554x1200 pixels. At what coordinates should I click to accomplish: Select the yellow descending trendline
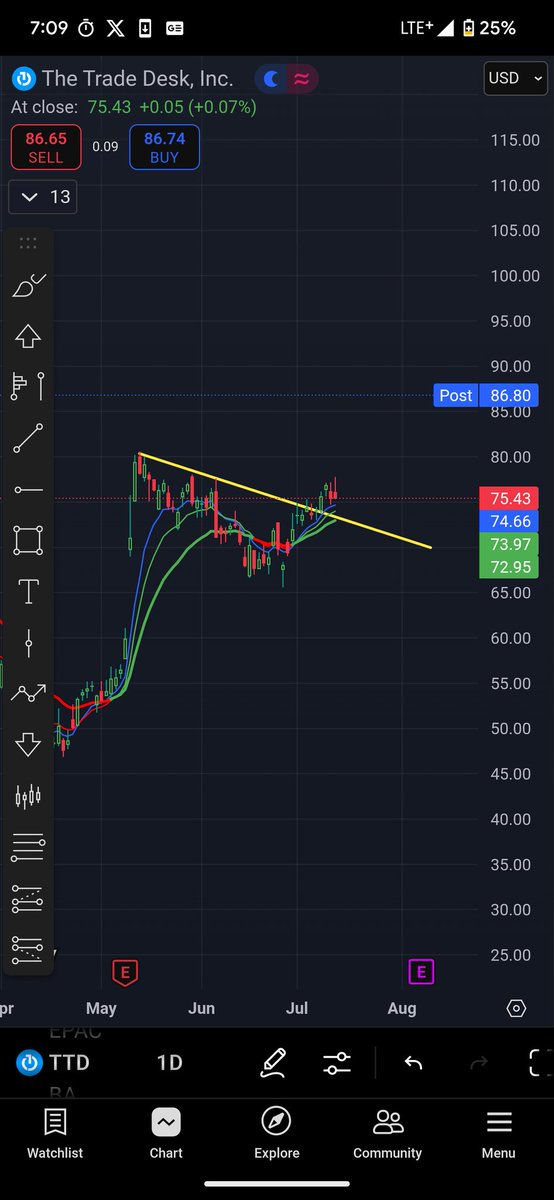coord(285,500)
